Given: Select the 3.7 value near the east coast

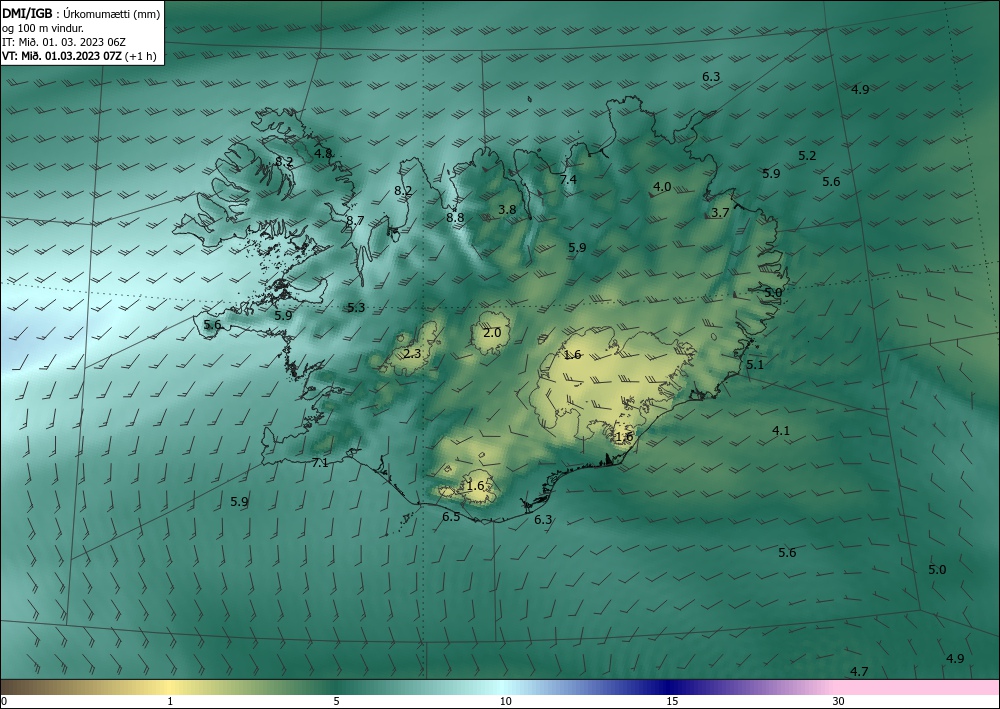Looking at the screenshot, I should 720,213.
